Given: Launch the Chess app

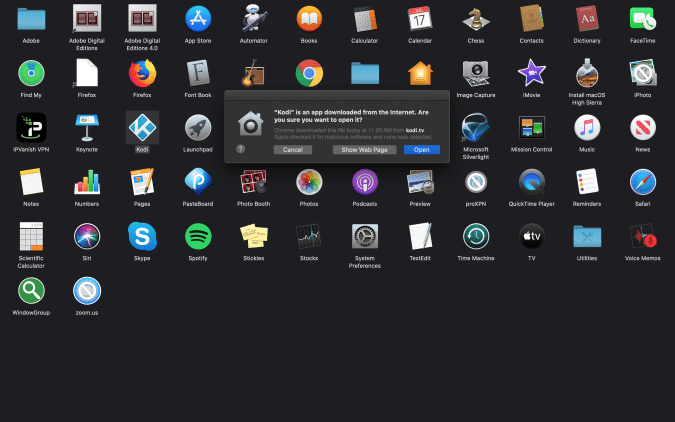Looking at the screenshot, I should (476, 19).
